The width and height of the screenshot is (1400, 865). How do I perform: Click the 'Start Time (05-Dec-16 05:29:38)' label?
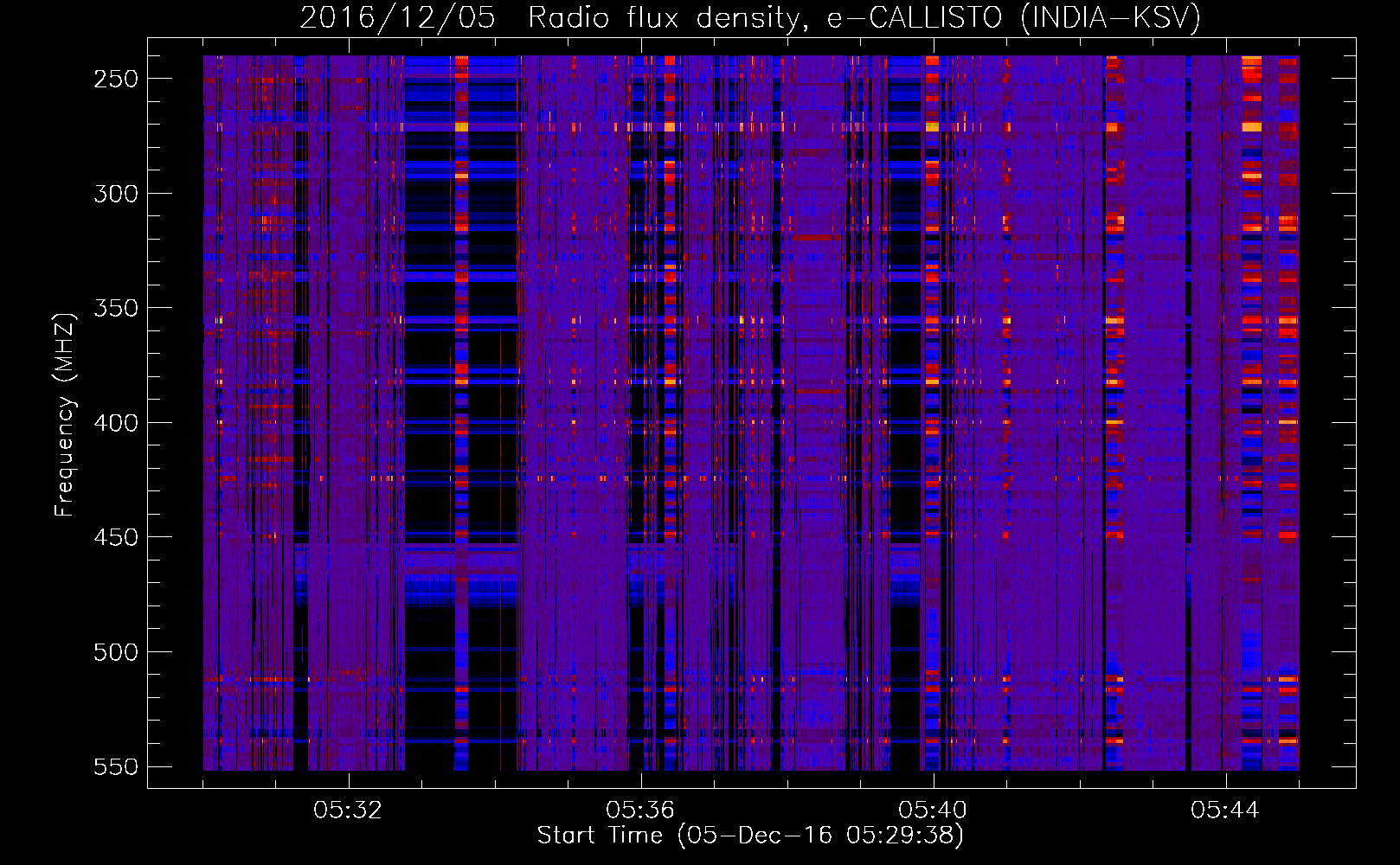point(750,836)
